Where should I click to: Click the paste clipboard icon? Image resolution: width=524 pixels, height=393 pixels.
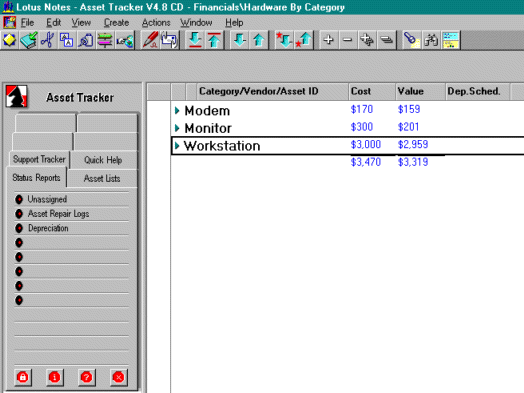[x=86, y=40]
